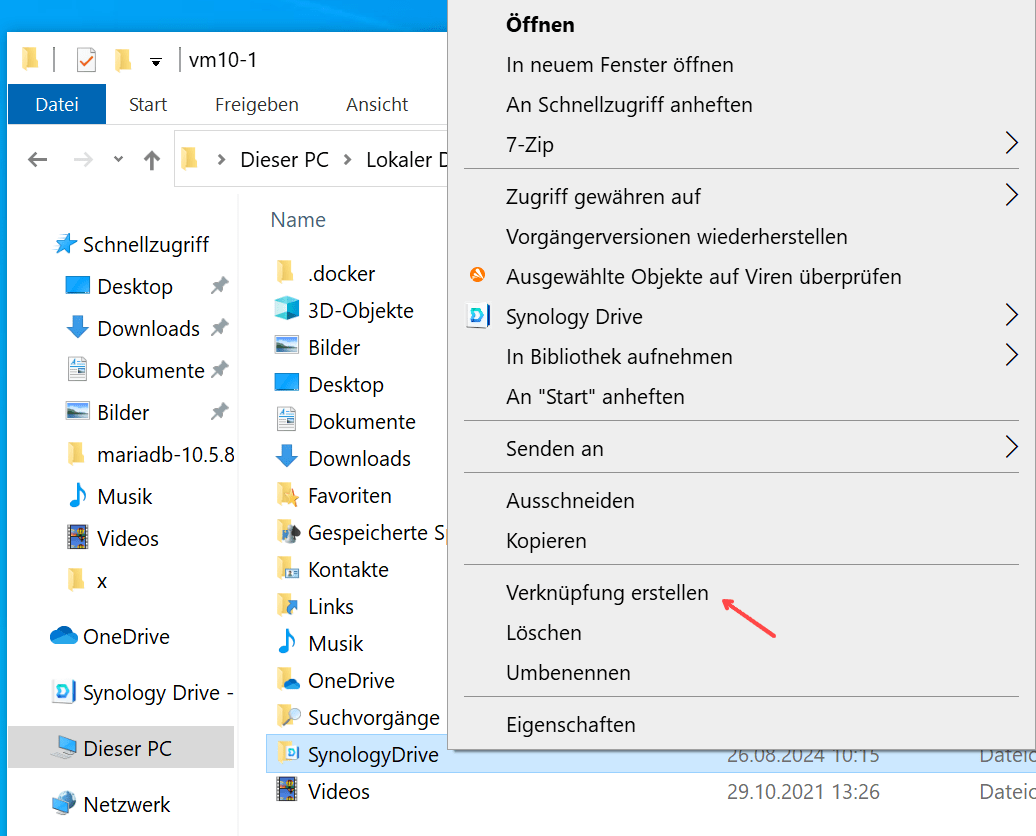Switch to the Ansicht ribbon tab
1036x836 pixels.
point(377,105)
